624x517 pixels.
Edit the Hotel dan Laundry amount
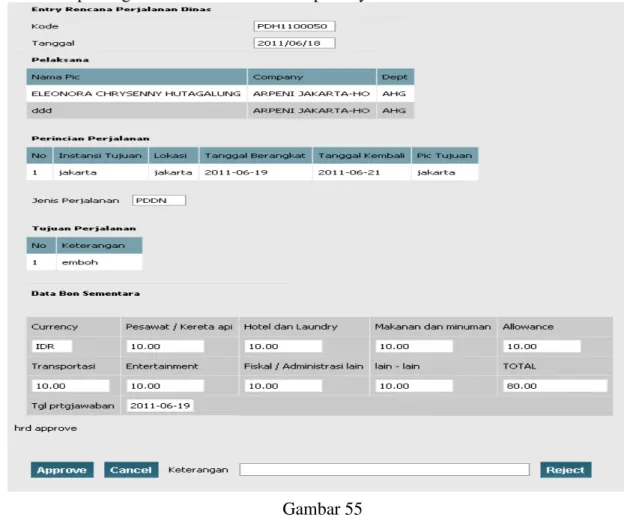tap(283, 346)
